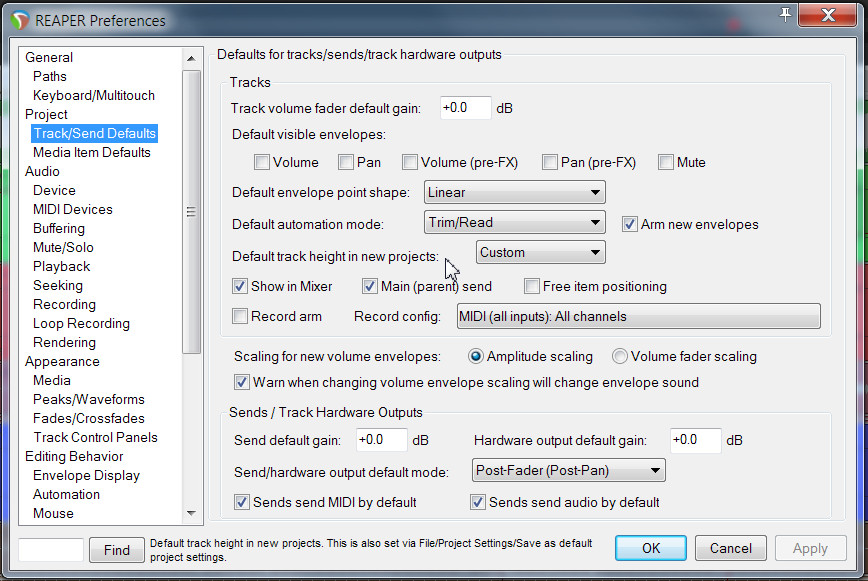Click the Apply button
868x581 pixels.
pos(810,548)
